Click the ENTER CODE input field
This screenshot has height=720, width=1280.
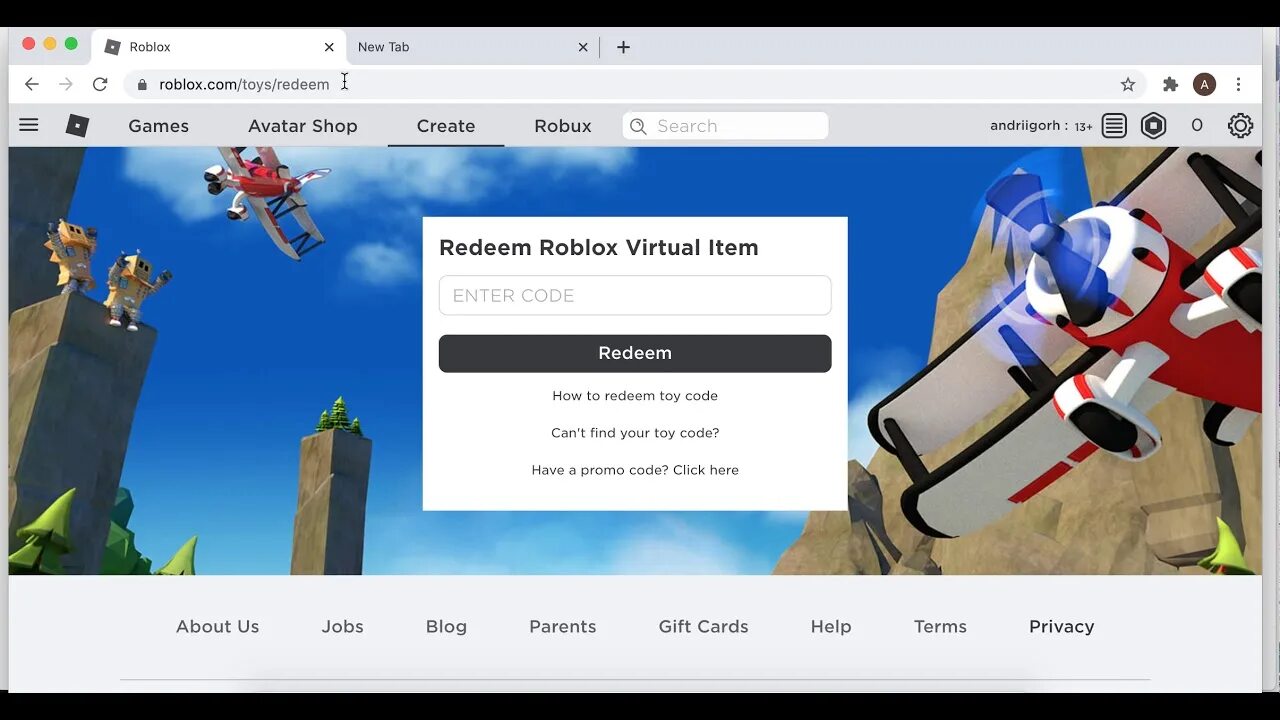click(x=635, y=295)
